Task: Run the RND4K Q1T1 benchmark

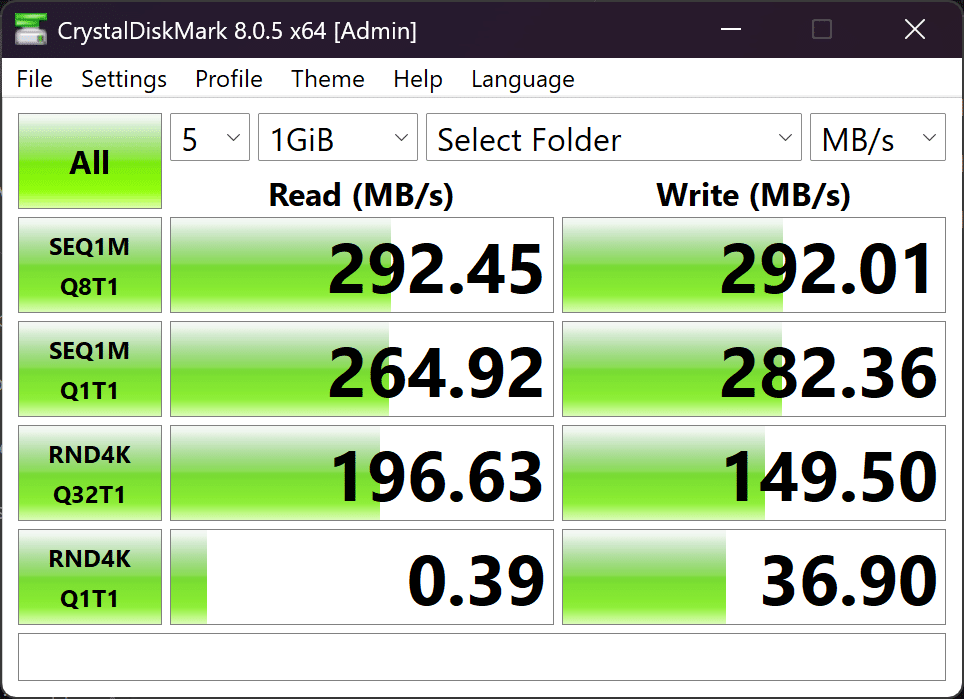Action: point(90,577)
